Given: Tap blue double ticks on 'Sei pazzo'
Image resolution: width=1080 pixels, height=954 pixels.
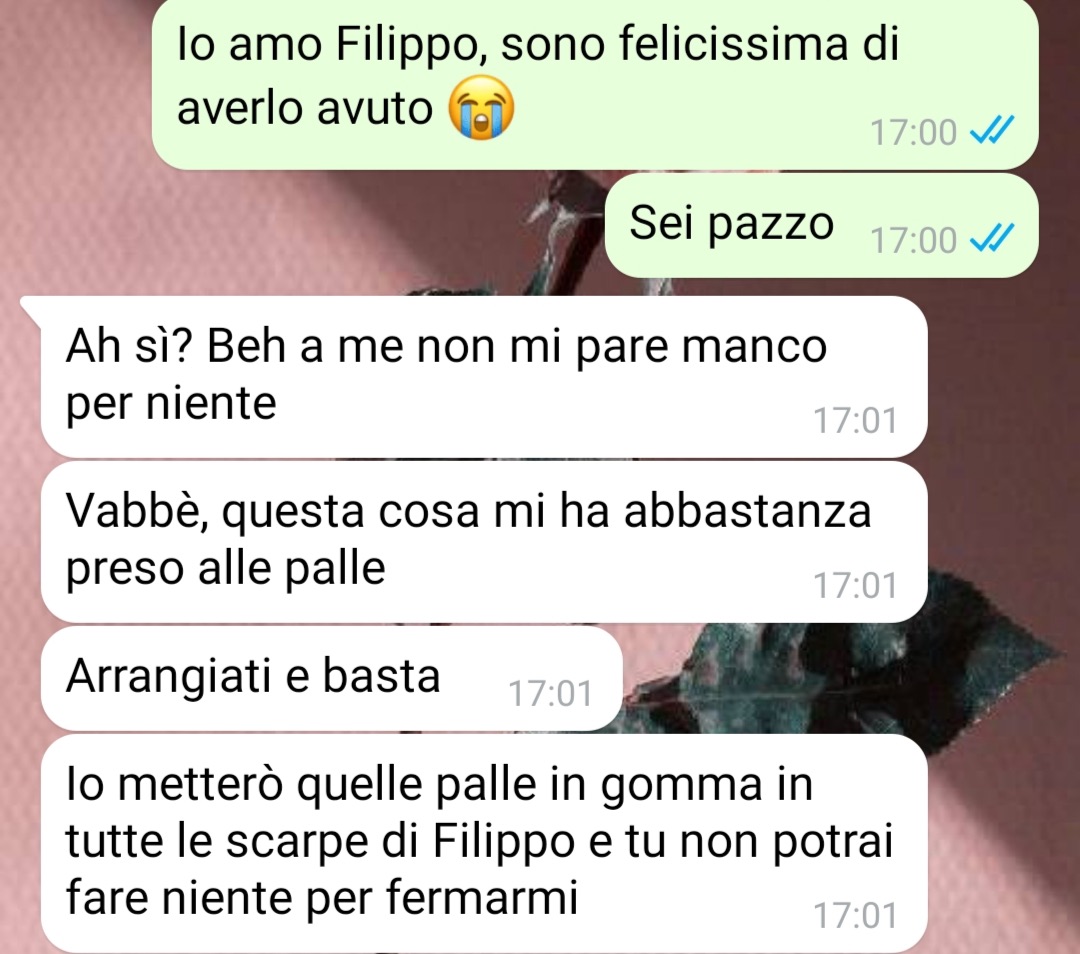Looking at the screenshot, I should [992, 238].
